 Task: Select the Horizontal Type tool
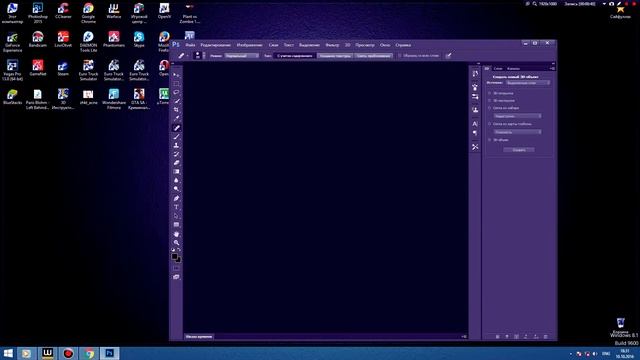[176, 207]
